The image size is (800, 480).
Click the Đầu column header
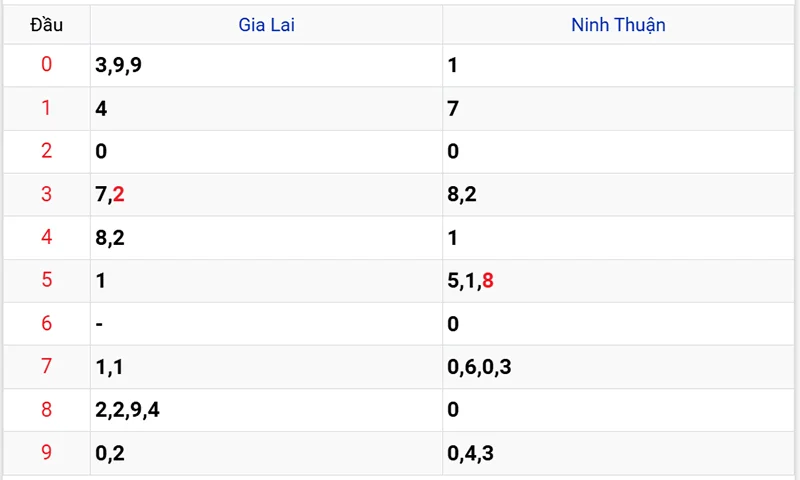[x=46, y=25]
